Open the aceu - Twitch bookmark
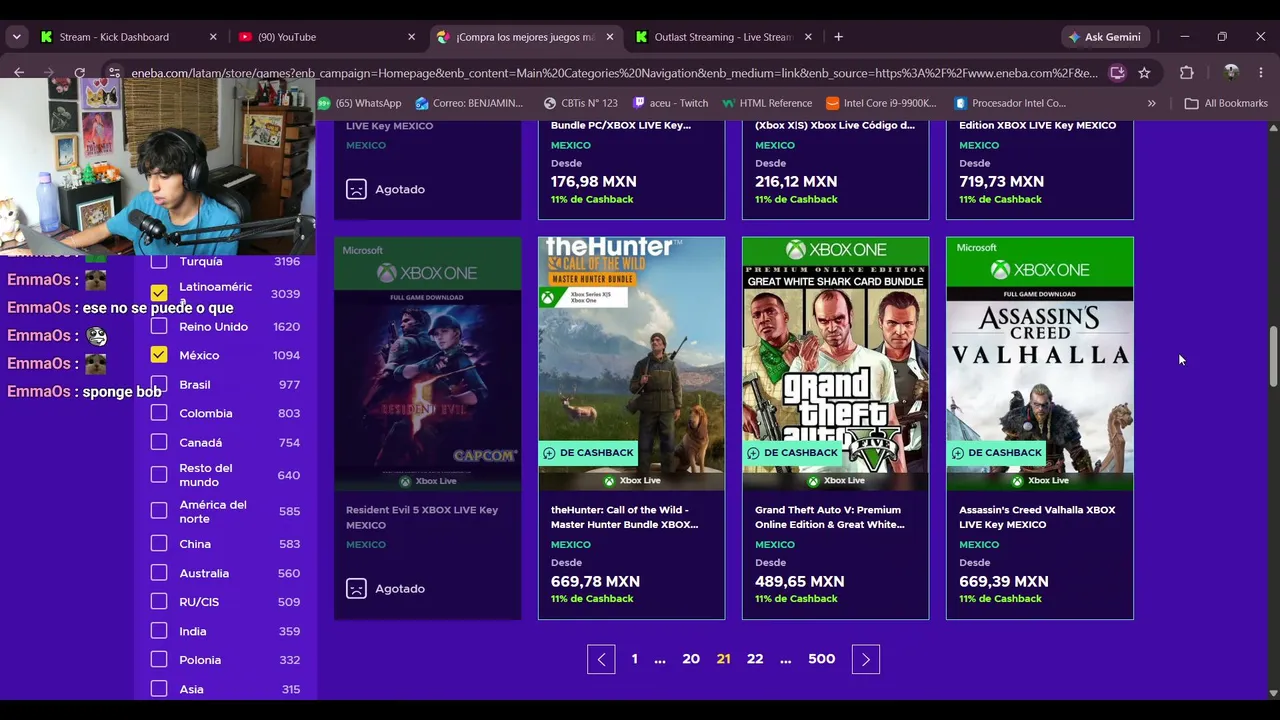The image size is (1280, 720). point(670,103)
